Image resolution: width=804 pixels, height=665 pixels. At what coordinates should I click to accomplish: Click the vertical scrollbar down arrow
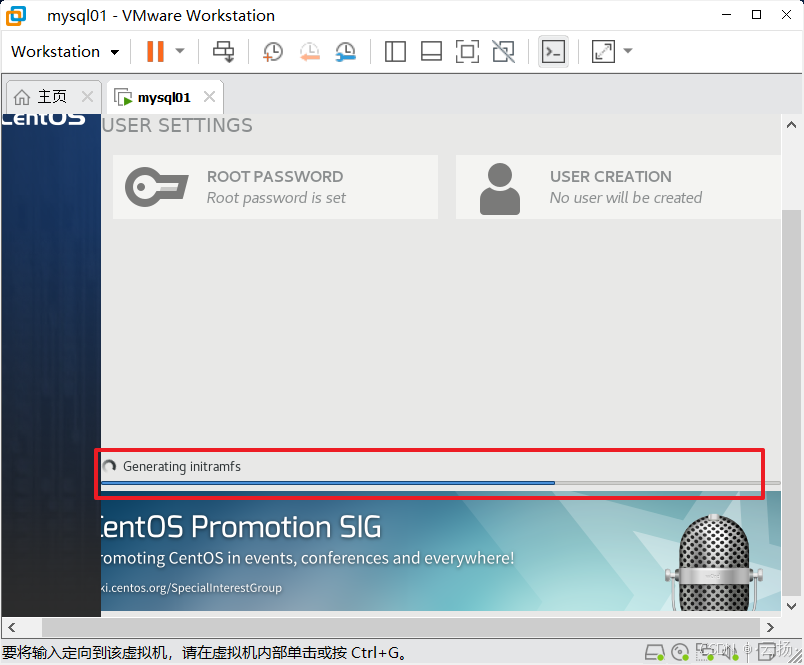coord(792,606)
